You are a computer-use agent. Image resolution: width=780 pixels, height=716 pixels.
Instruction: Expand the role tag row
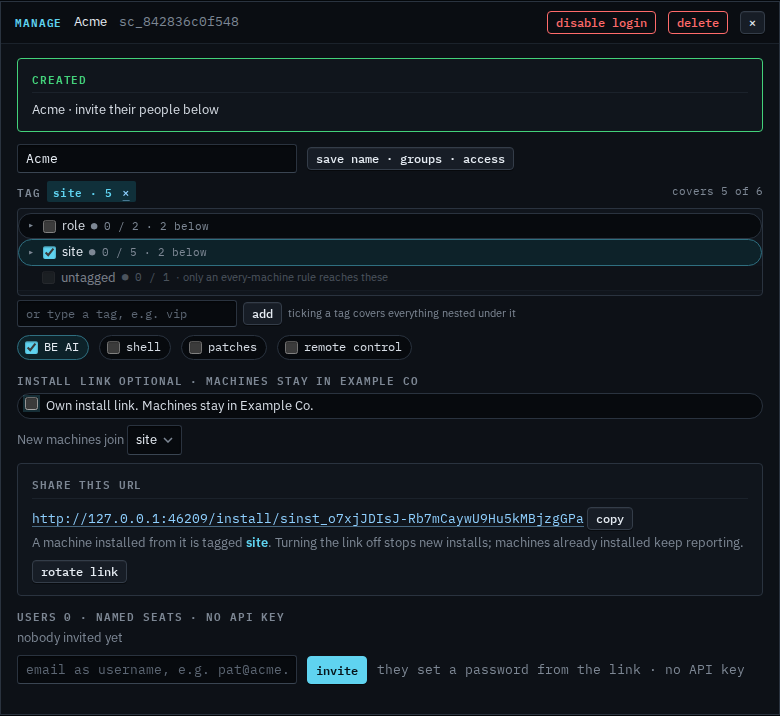31,226
